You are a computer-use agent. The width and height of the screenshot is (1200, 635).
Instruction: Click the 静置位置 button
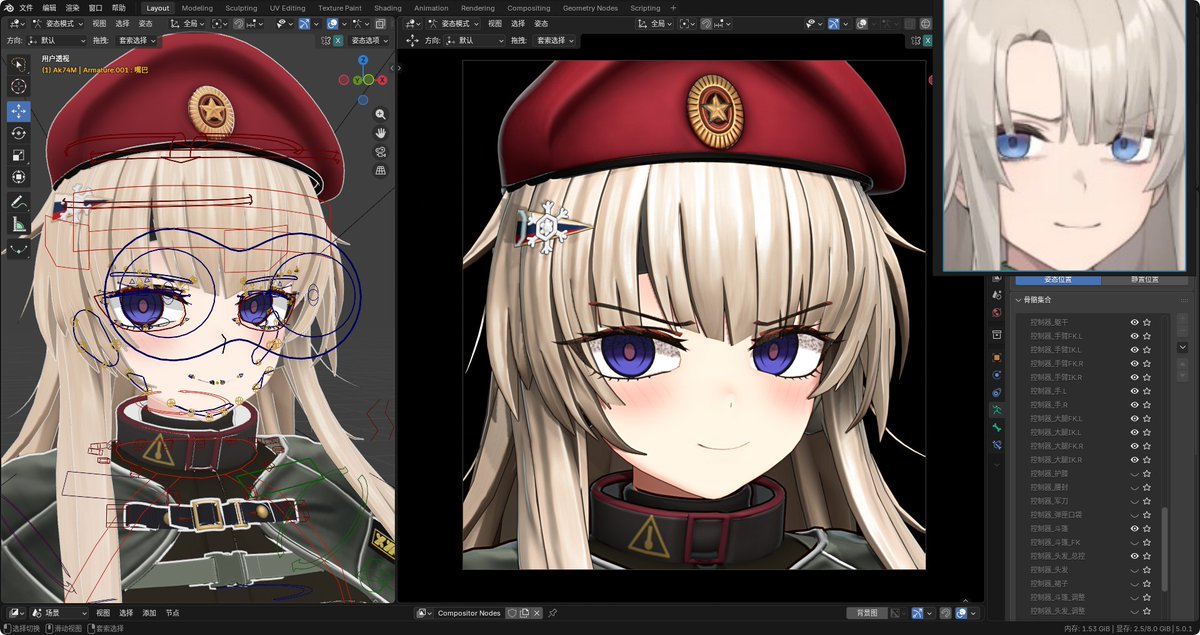(1144, 280)
